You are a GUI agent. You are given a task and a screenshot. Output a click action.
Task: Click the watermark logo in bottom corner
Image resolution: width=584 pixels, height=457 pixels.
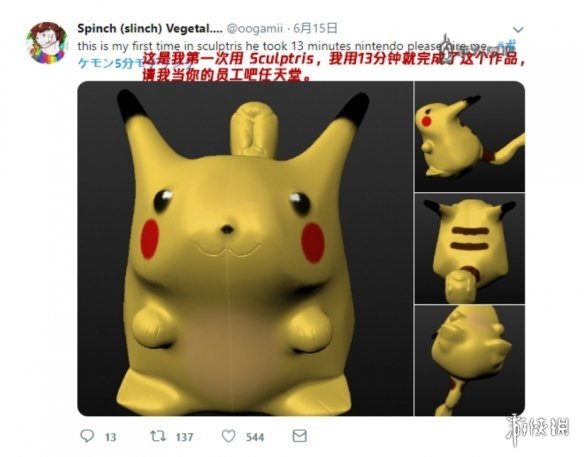tap(537, 428)
